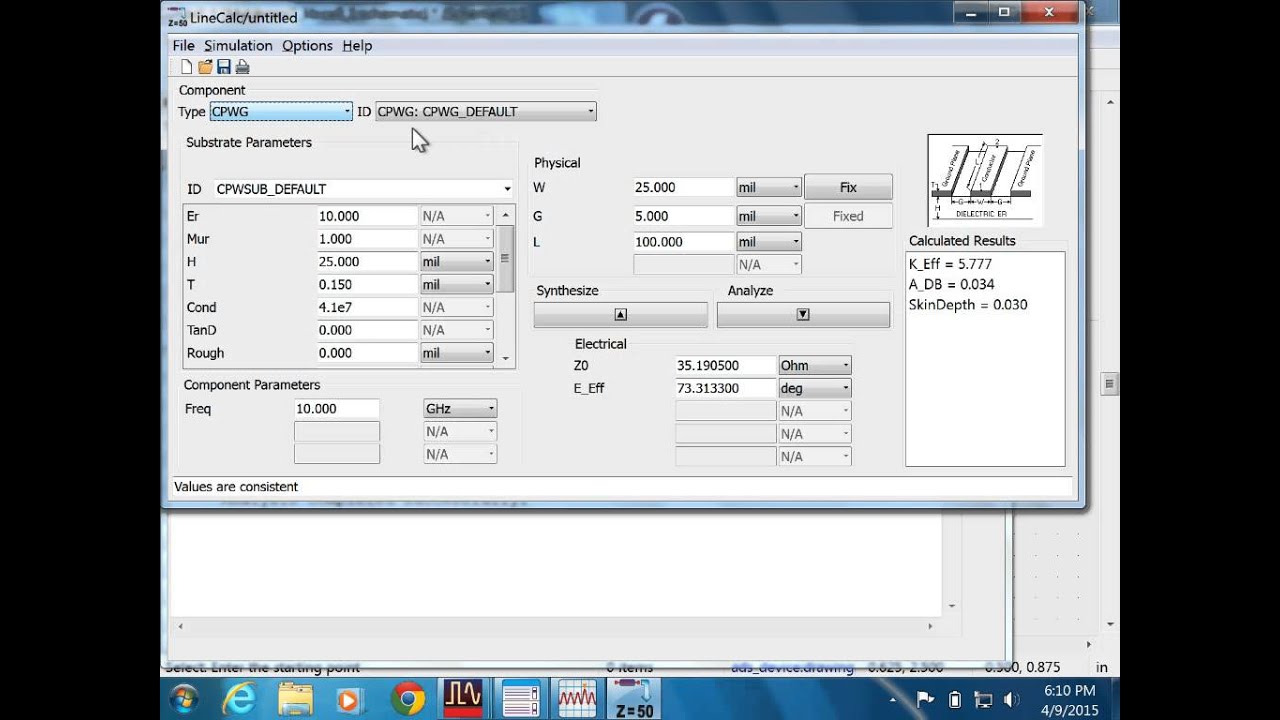Click the H substrate height field
The image size is (1280, 720).
(x=366, y=262)
